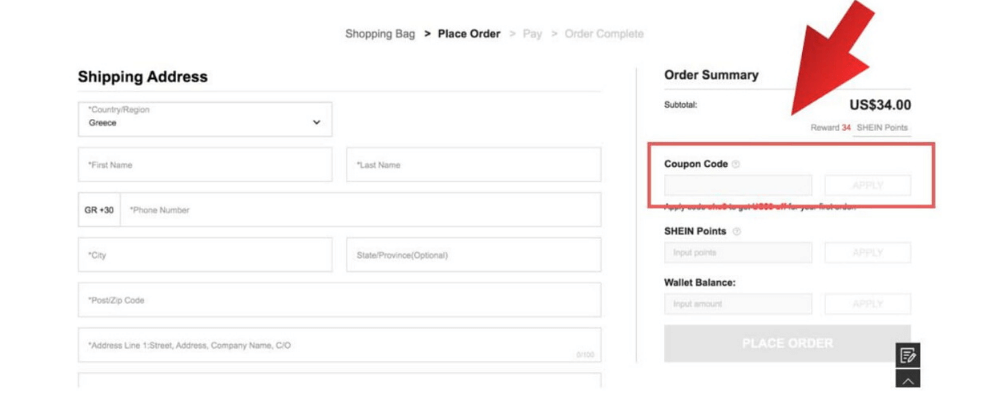Go back to Shopping Bag step
Image resolution: width=1000 pixels, height=400 pixels.
[x=380, y=34]
